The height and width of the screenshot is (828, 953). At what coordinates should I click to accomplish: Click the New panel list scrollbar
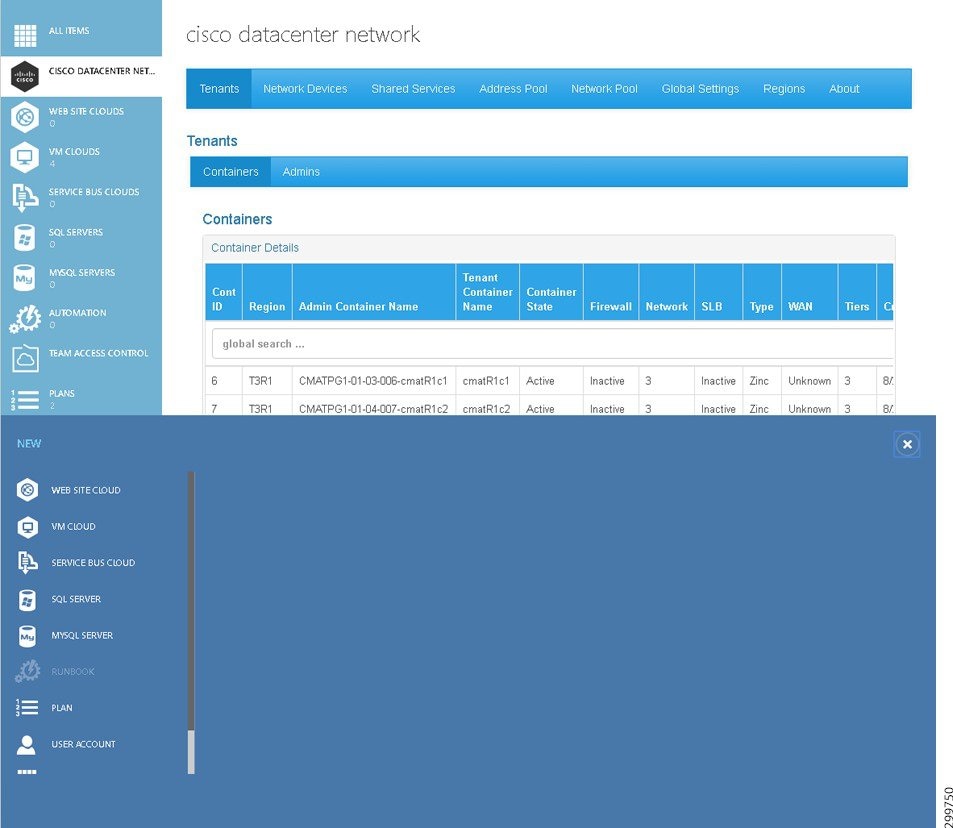point(191,623)
